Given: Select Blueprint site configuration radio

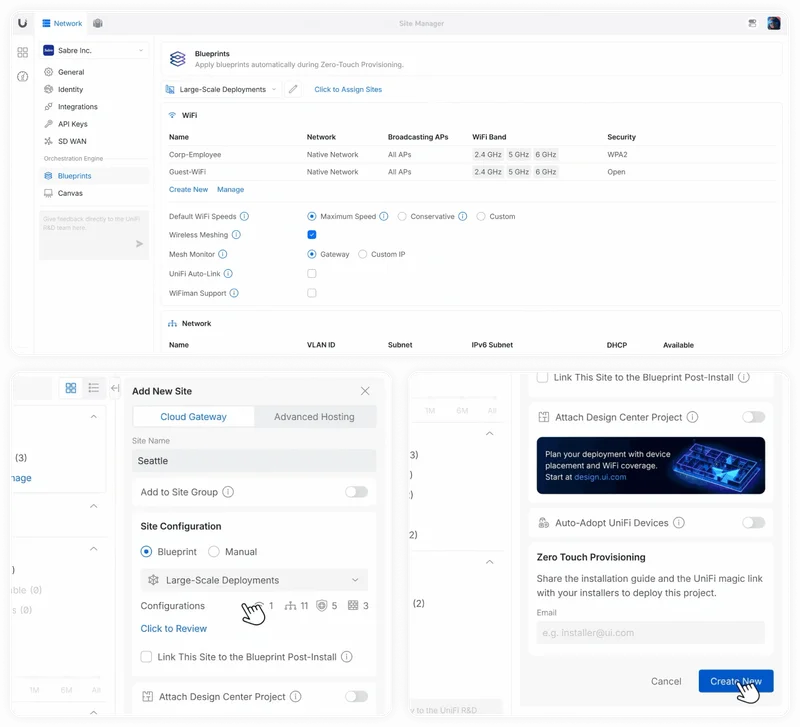Looking at the screenshot, I should (x=146, y=551).
